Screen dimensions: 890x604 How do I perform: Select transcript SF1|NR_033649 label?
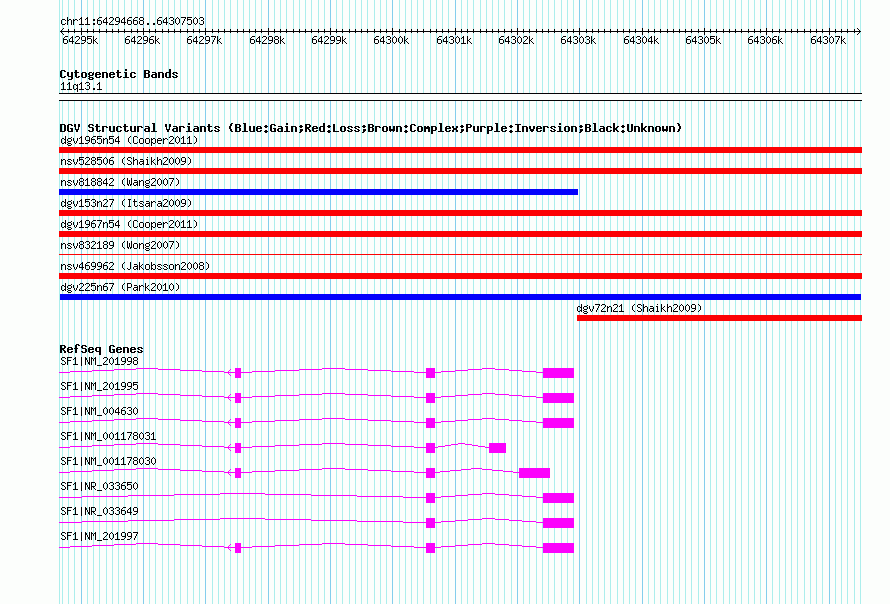[99, 511]
